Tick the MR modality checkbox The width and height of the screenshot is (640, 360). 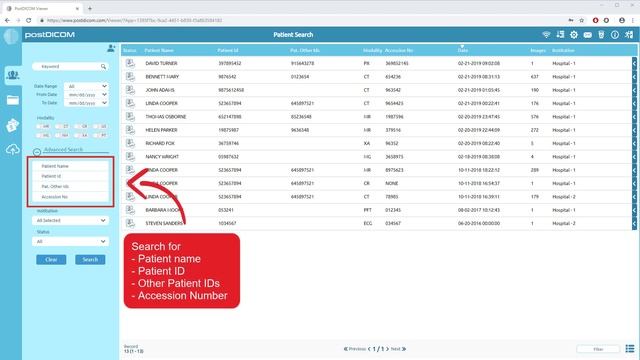pos(43,127)
